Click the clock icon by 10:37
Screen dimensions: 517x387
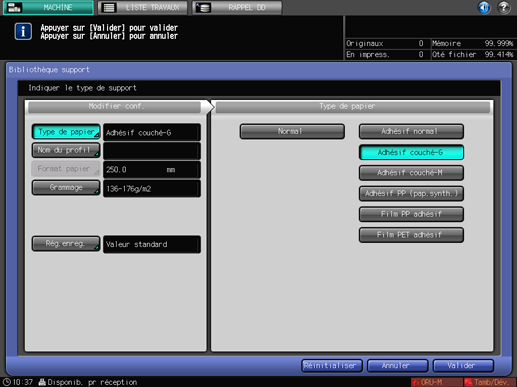7,382
